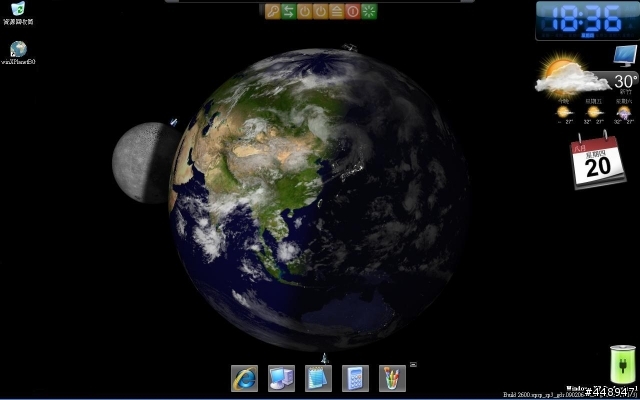
Task: Click the eject icon in top dock
Action: (x=337, y=12)
